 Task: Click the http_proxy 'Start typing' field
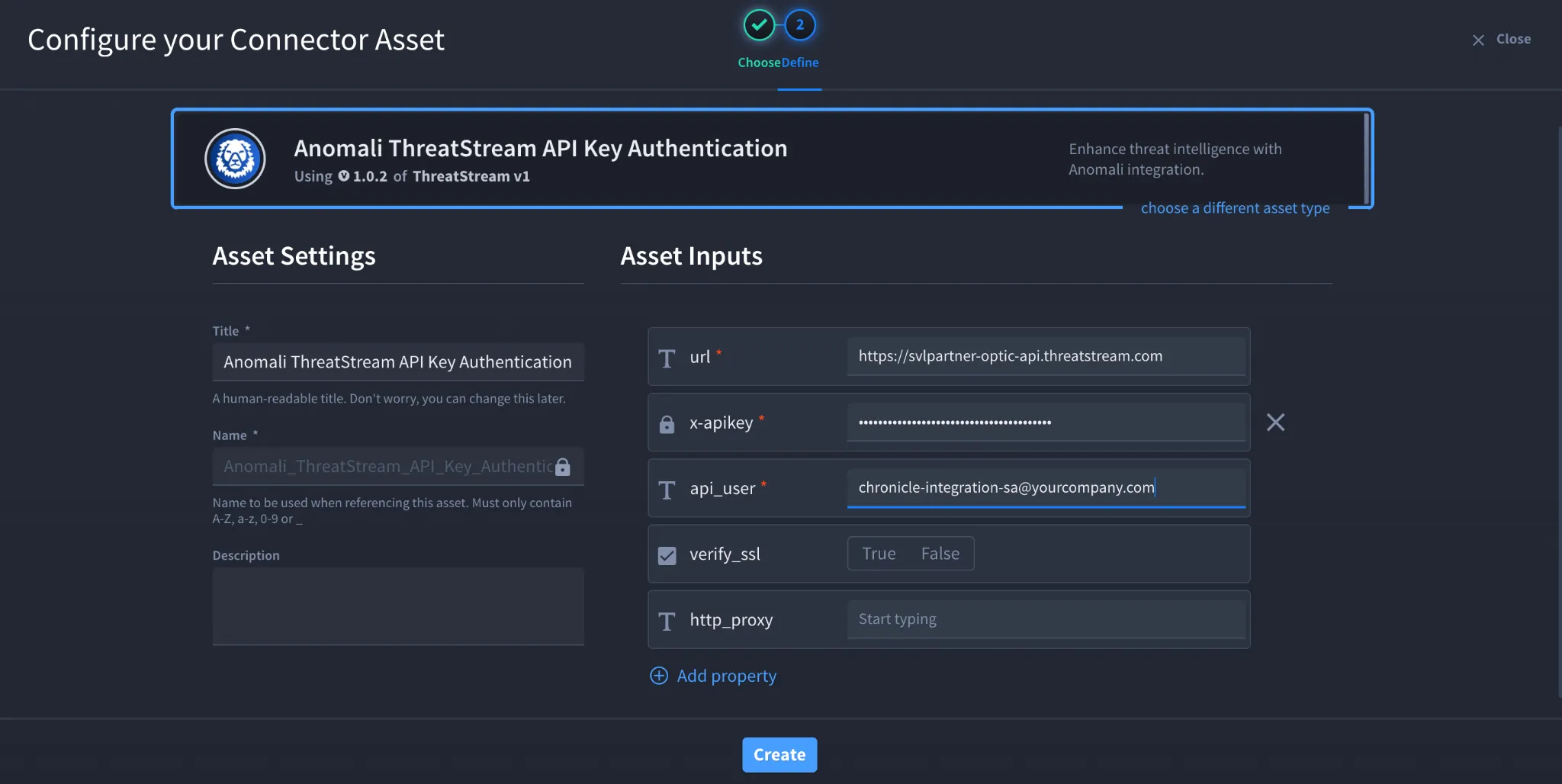(1046, 619)
